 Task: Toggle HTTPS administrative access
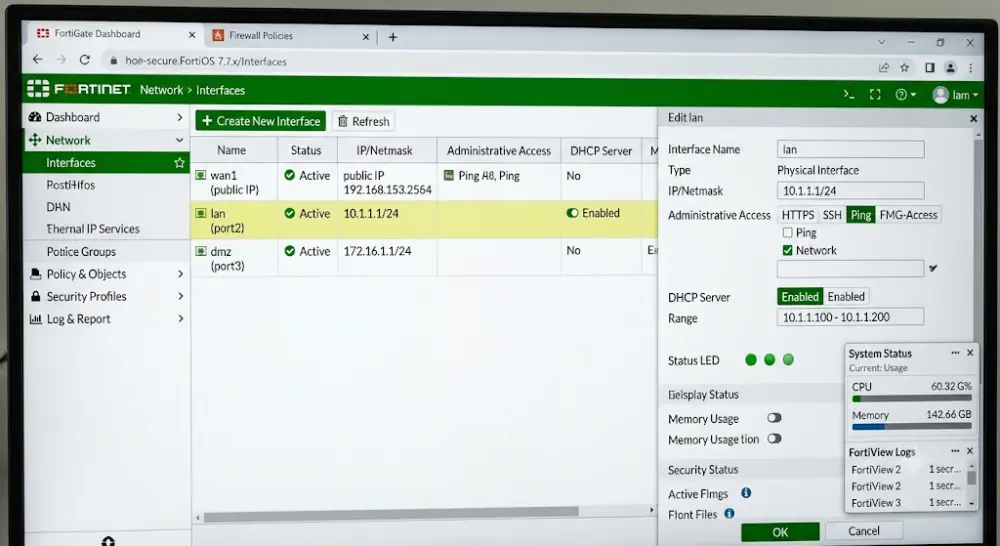click(798, 215)
